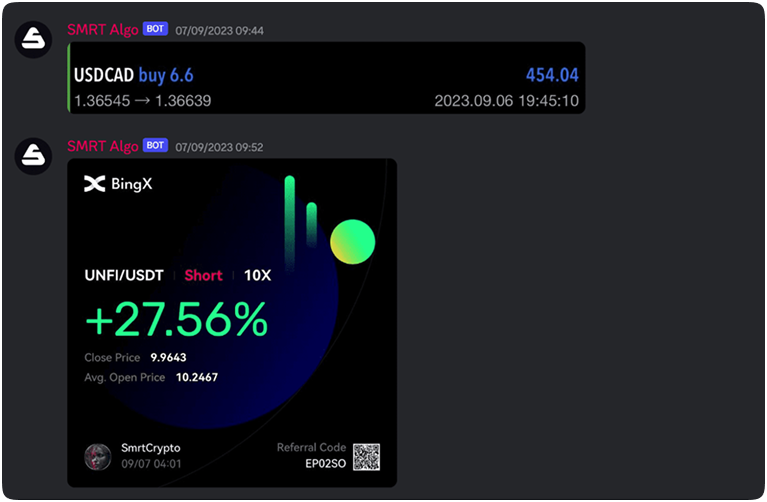Click the red Short position label
Screen dimensions: 767x502
coord(203,275)
